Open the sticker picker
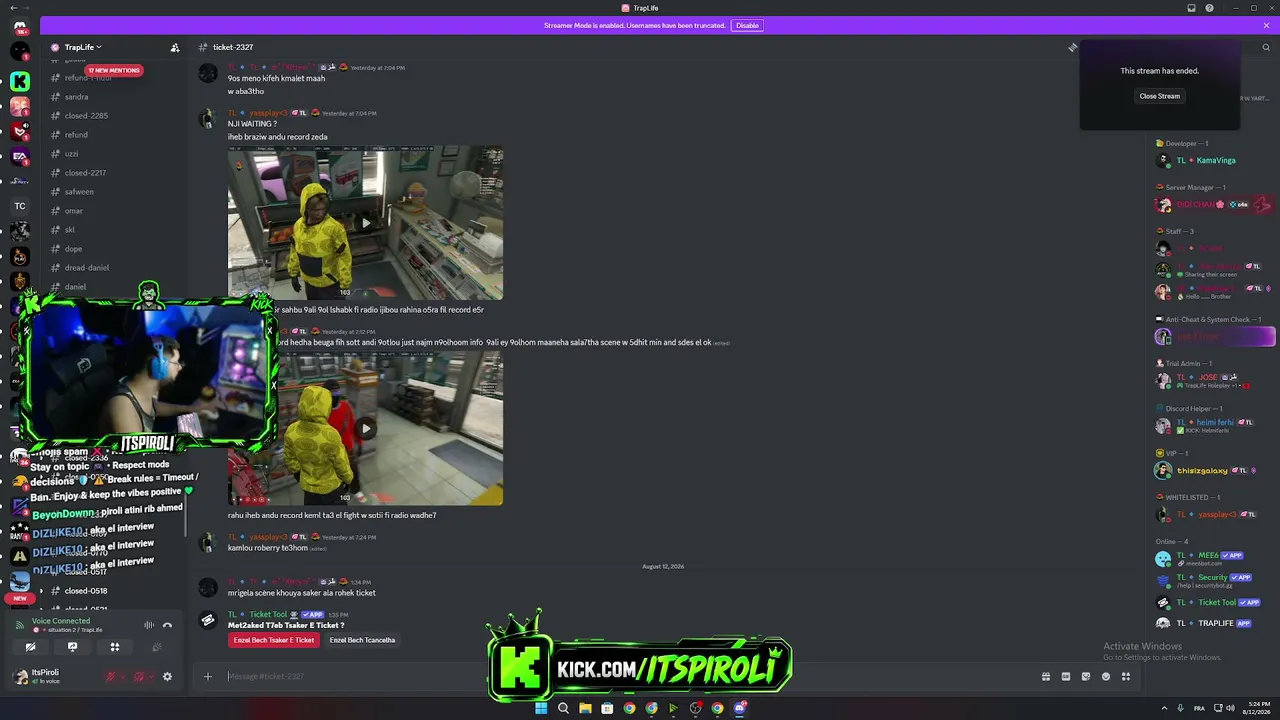The width and height of the screenshot is (1280, 720). point(1086,676)
